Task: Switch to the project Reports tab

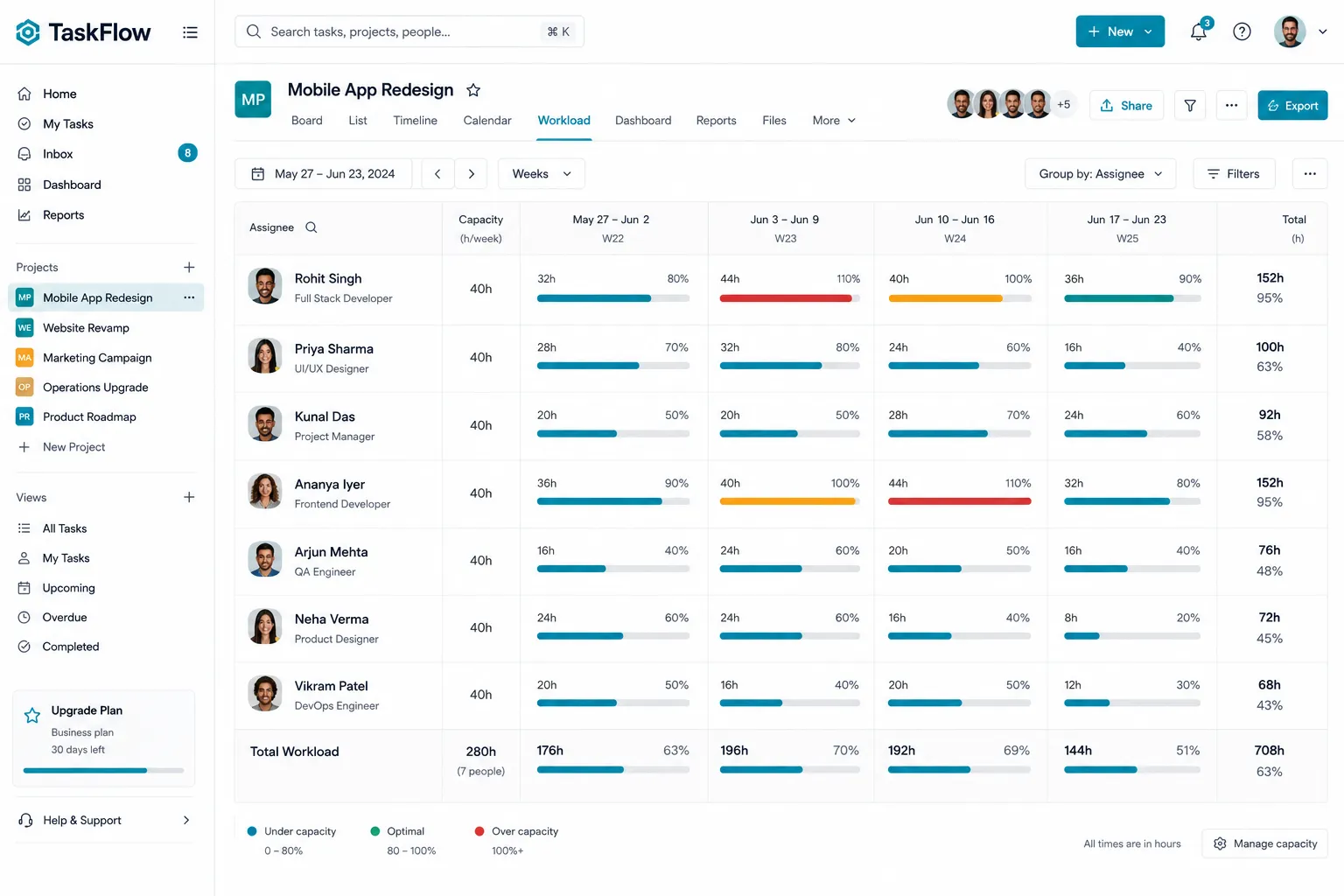Action: [716, 121]
